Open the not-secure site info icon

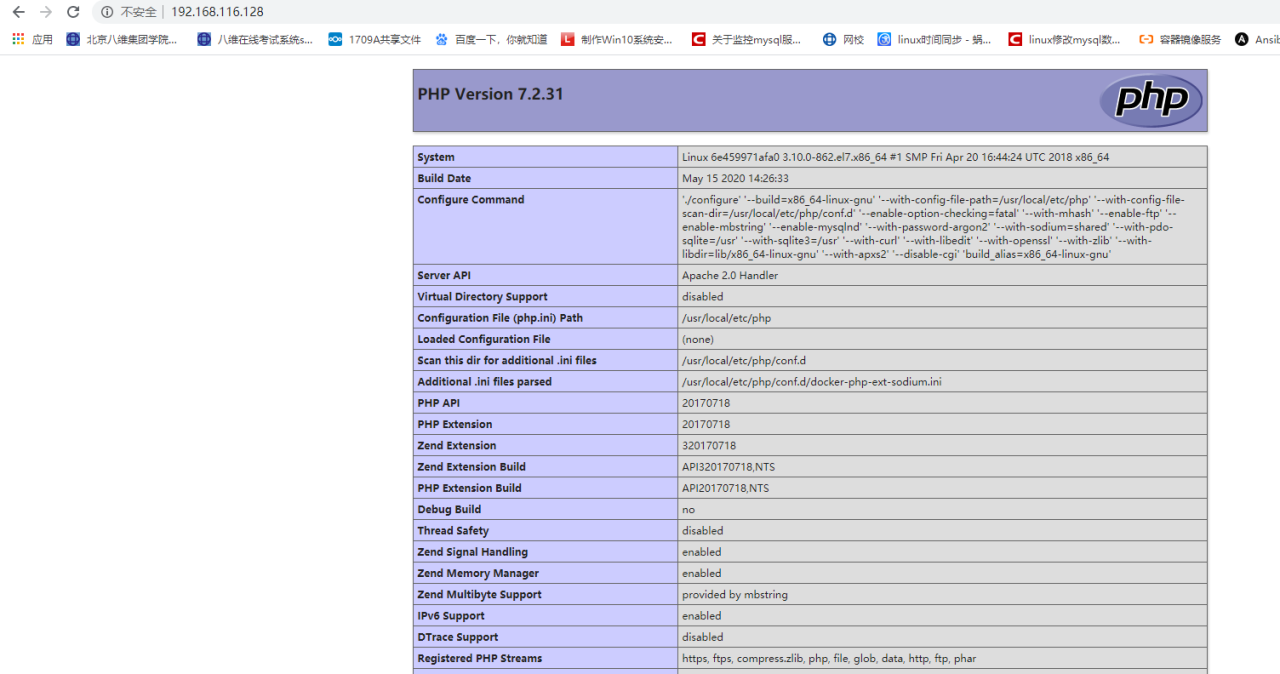coord(107,12)
